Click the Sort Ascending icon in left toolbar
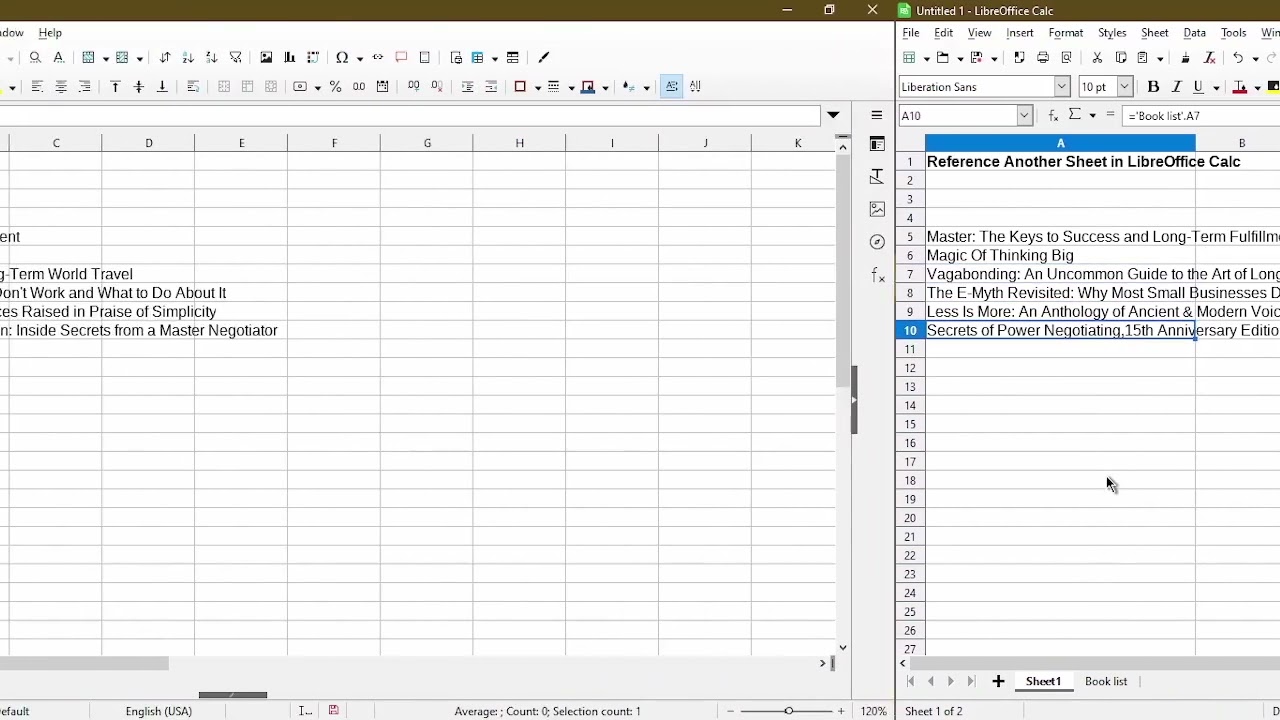 coord(188,58)
